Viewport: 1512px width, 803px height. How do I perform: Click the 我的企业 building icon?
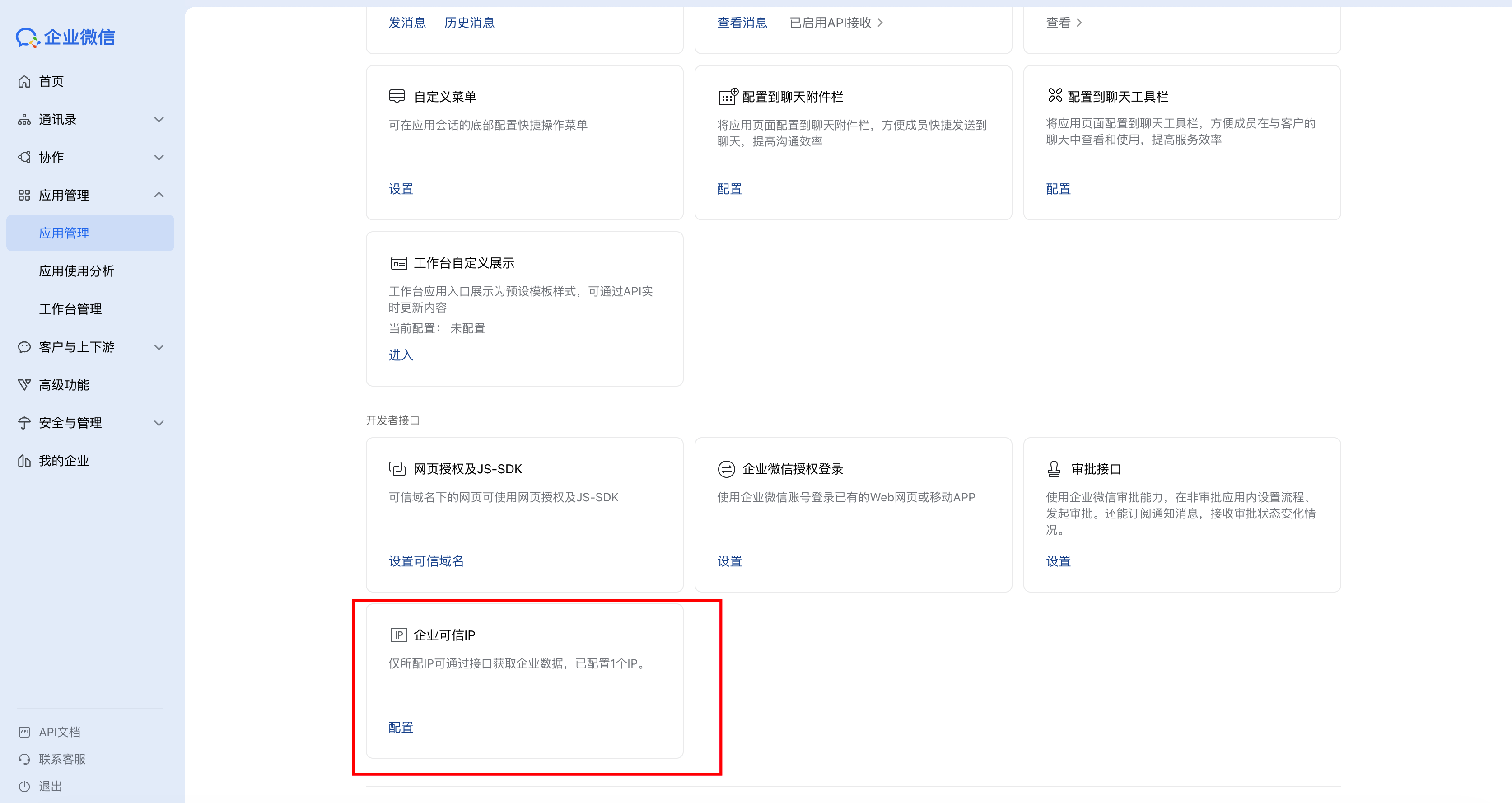tap(24, 461)
